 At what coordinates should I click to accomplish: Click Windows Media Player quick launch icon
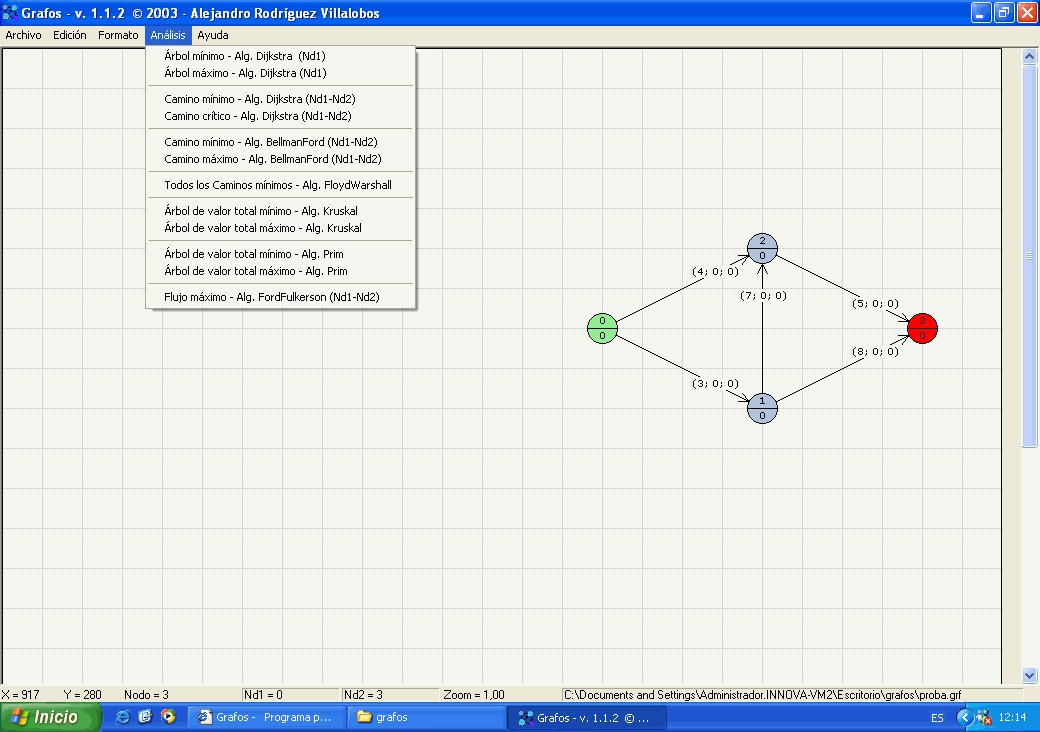click(168, 717)
